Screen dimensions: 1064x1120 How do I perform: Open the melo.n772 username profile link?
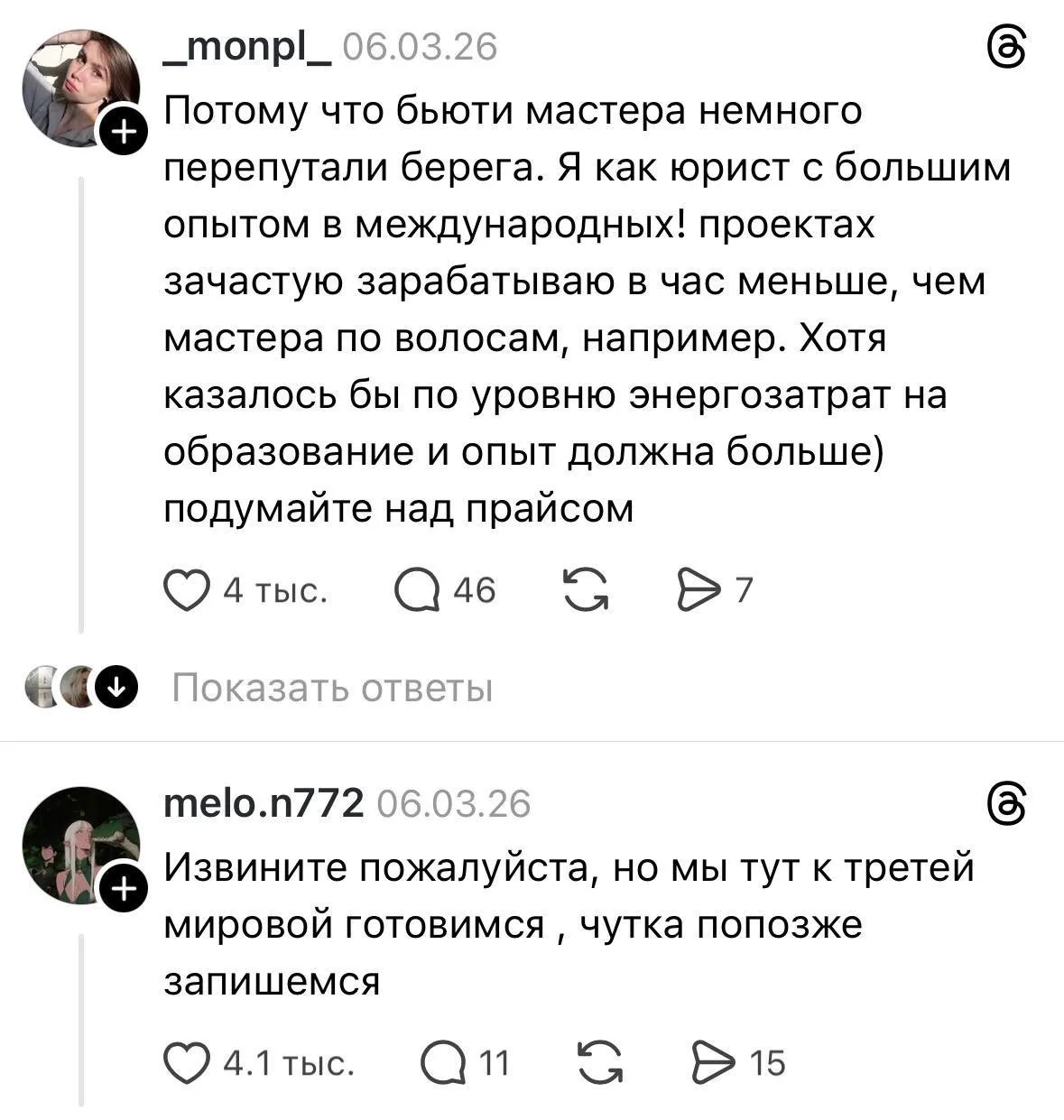point(264,802)
